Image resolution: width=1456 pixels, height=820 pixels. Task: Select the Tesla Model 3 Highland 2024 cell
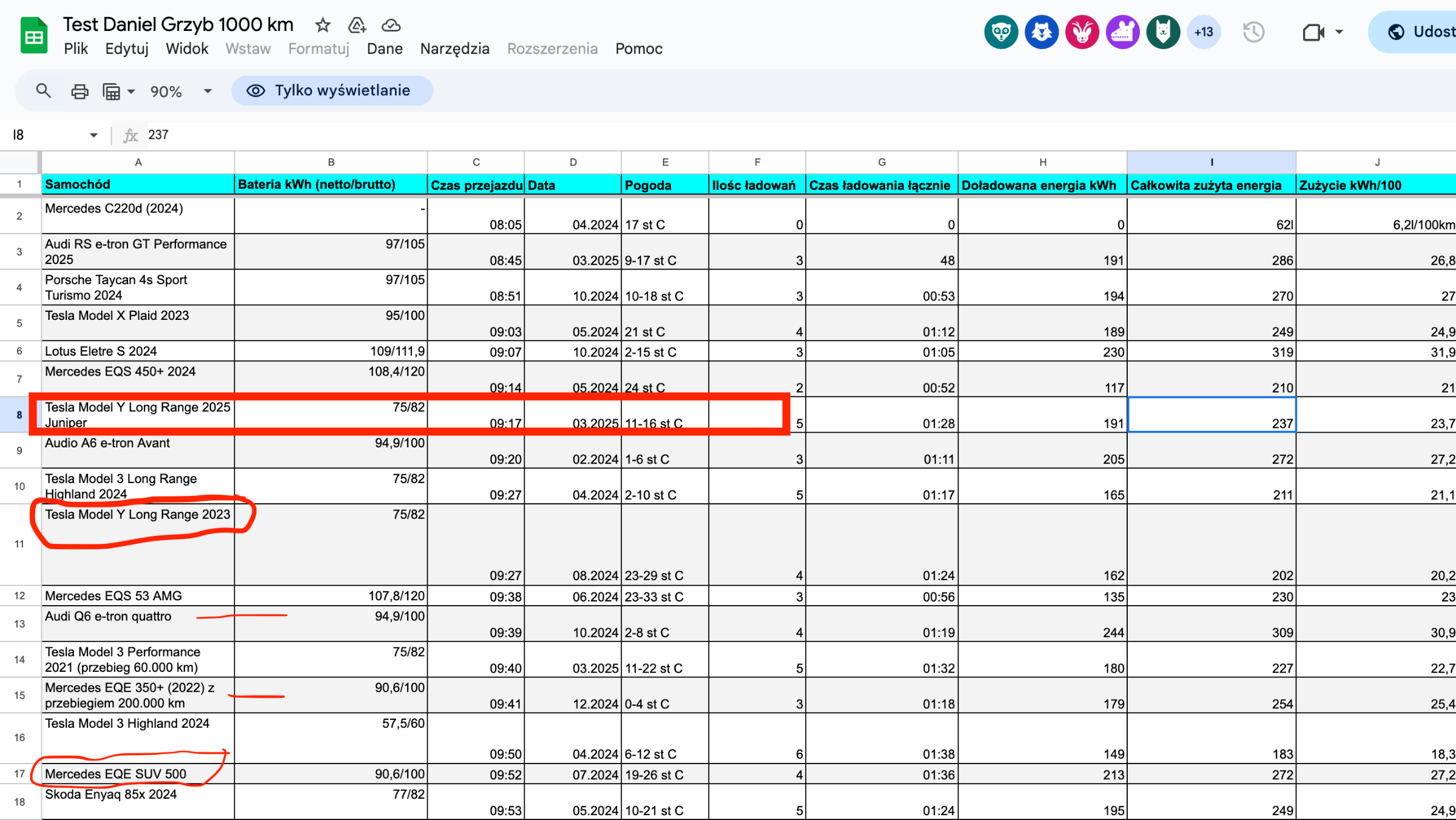[x=138, y=738]
